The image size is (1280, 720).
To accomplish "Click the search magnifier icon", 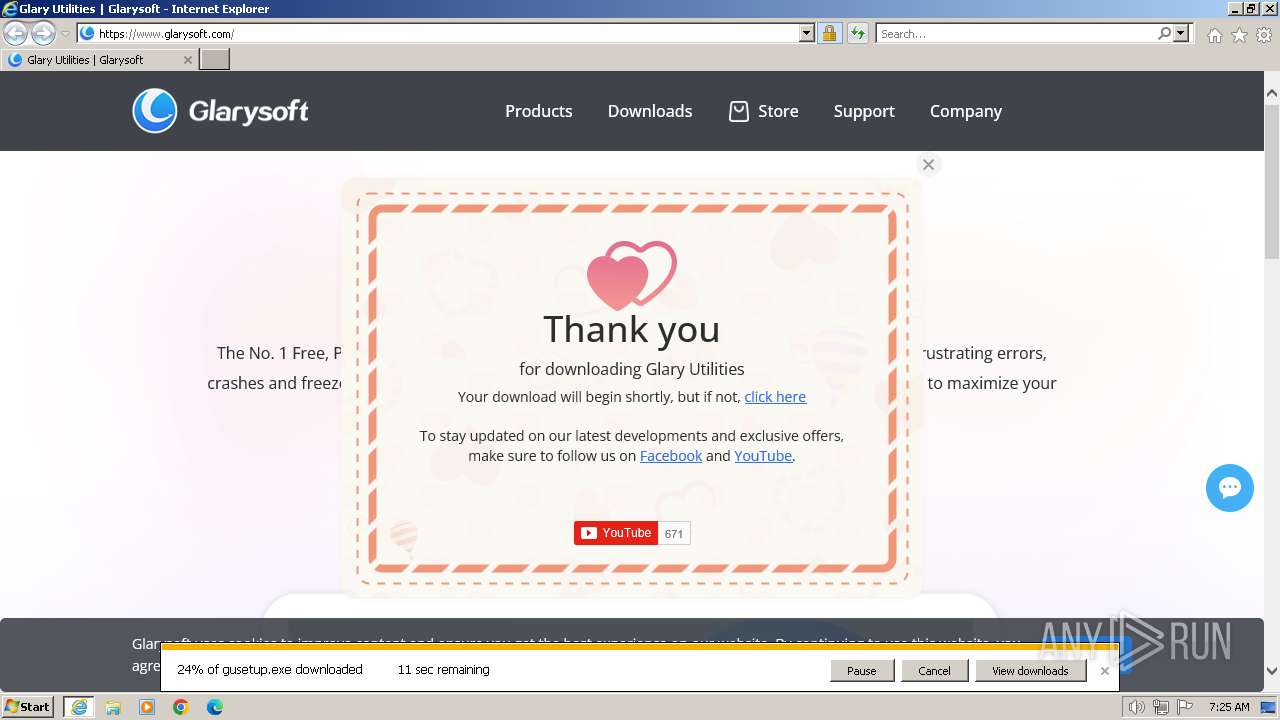I will click(x=1164, y=33).
